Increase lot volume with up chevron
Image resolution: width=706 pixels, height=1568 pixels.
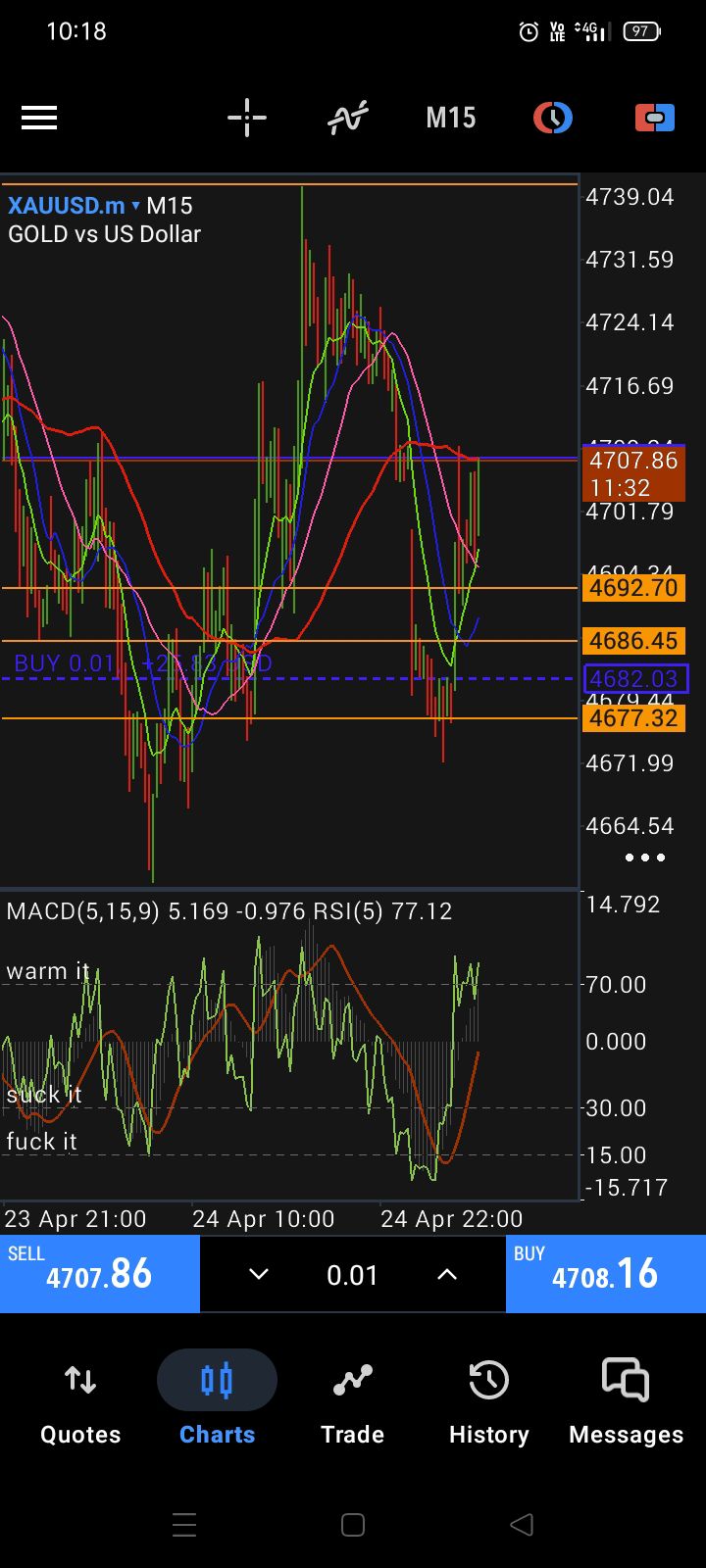447,1274
